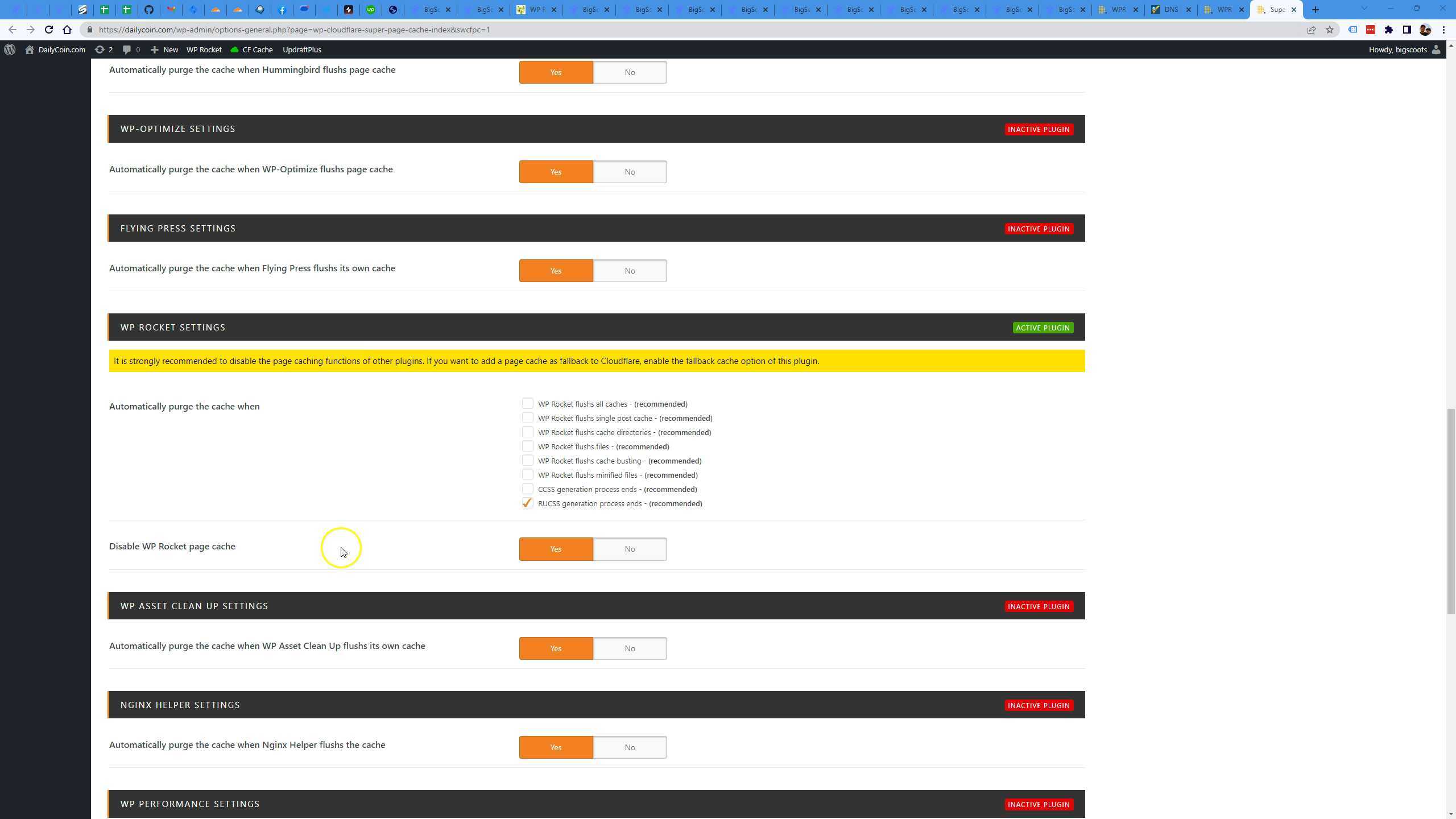The image size is (1456, 819).
Task: Switch to the DNS browser tab
Action: [1170, 10]
